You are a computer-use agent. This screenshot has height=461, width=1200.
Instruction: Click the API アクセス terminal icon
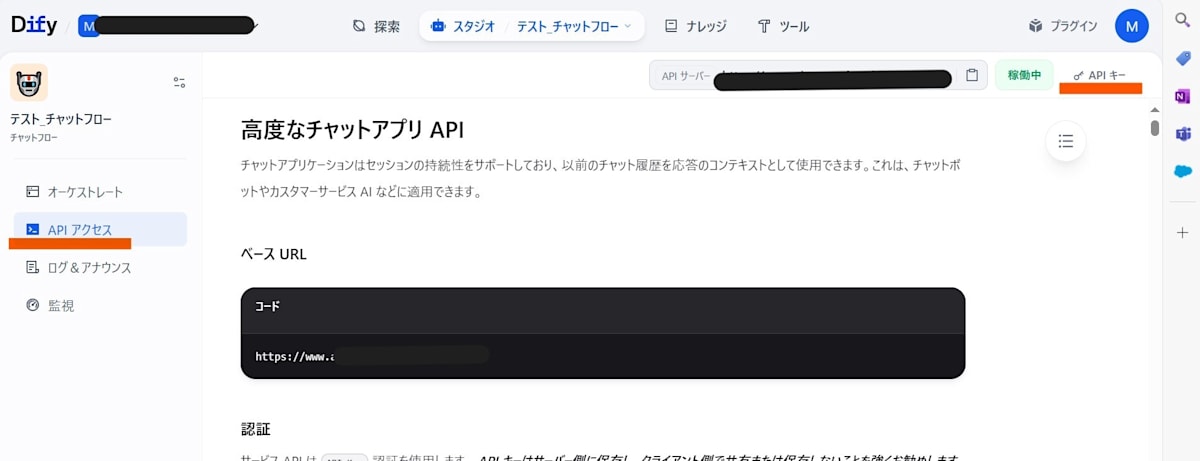click(x=33, y=229)
